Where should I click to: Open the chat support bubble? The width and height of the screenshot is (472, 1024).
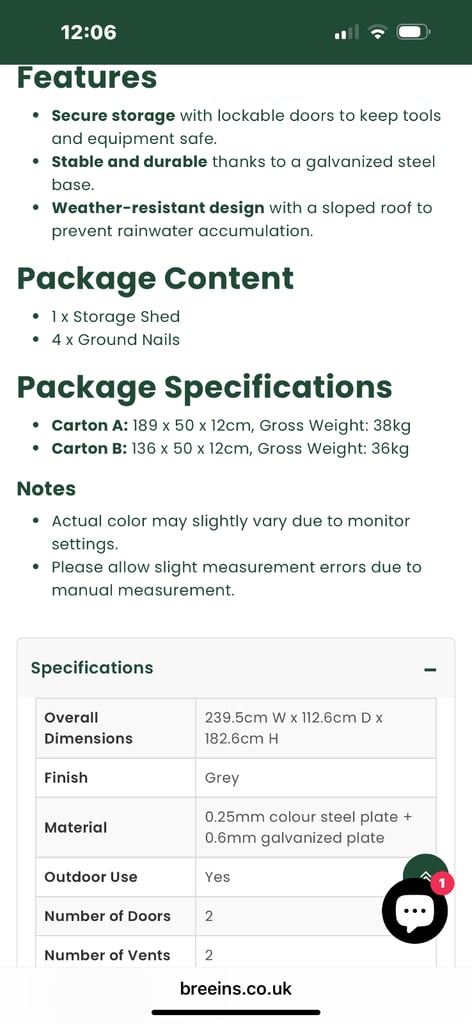415,910
